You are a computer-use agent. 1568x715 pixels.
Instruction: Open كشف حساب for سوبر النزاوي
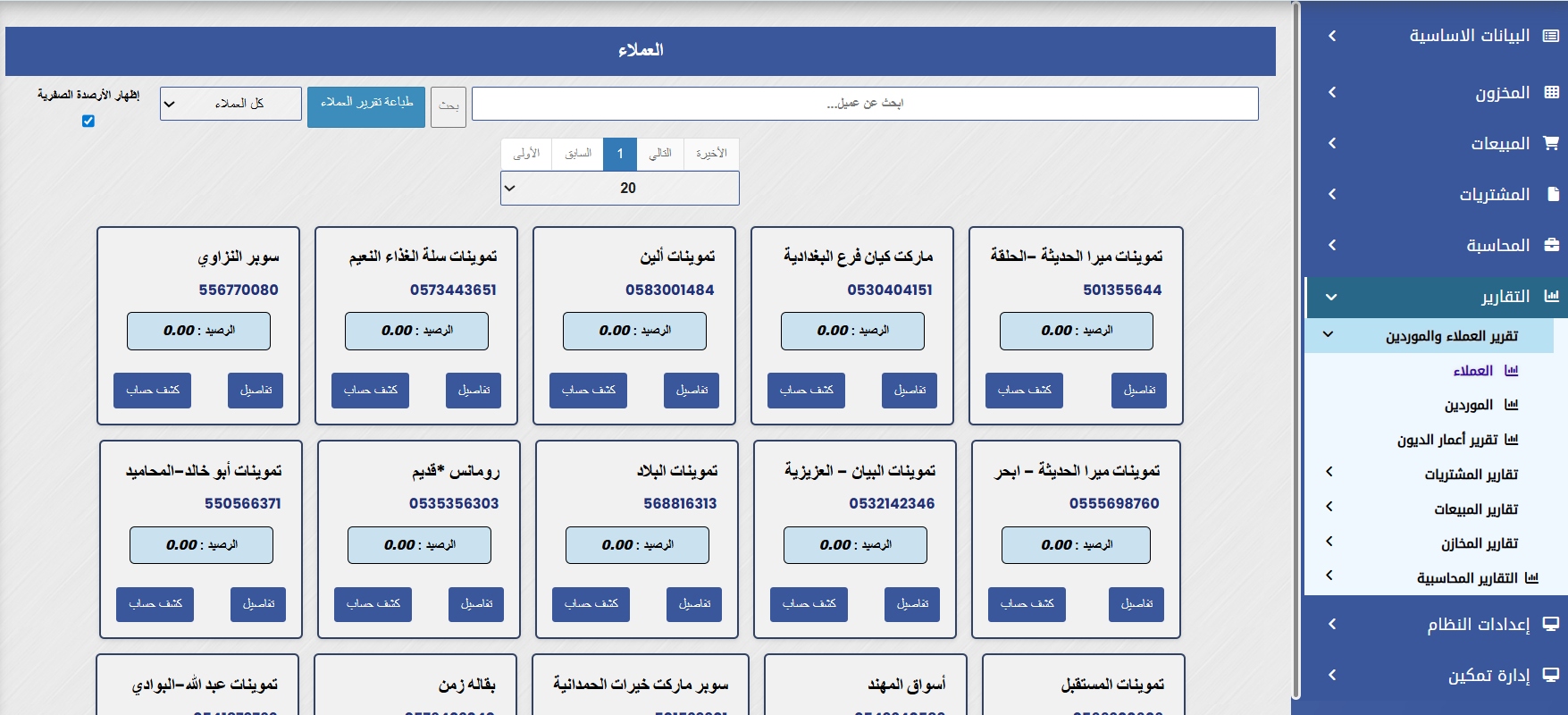coord(152,391)
